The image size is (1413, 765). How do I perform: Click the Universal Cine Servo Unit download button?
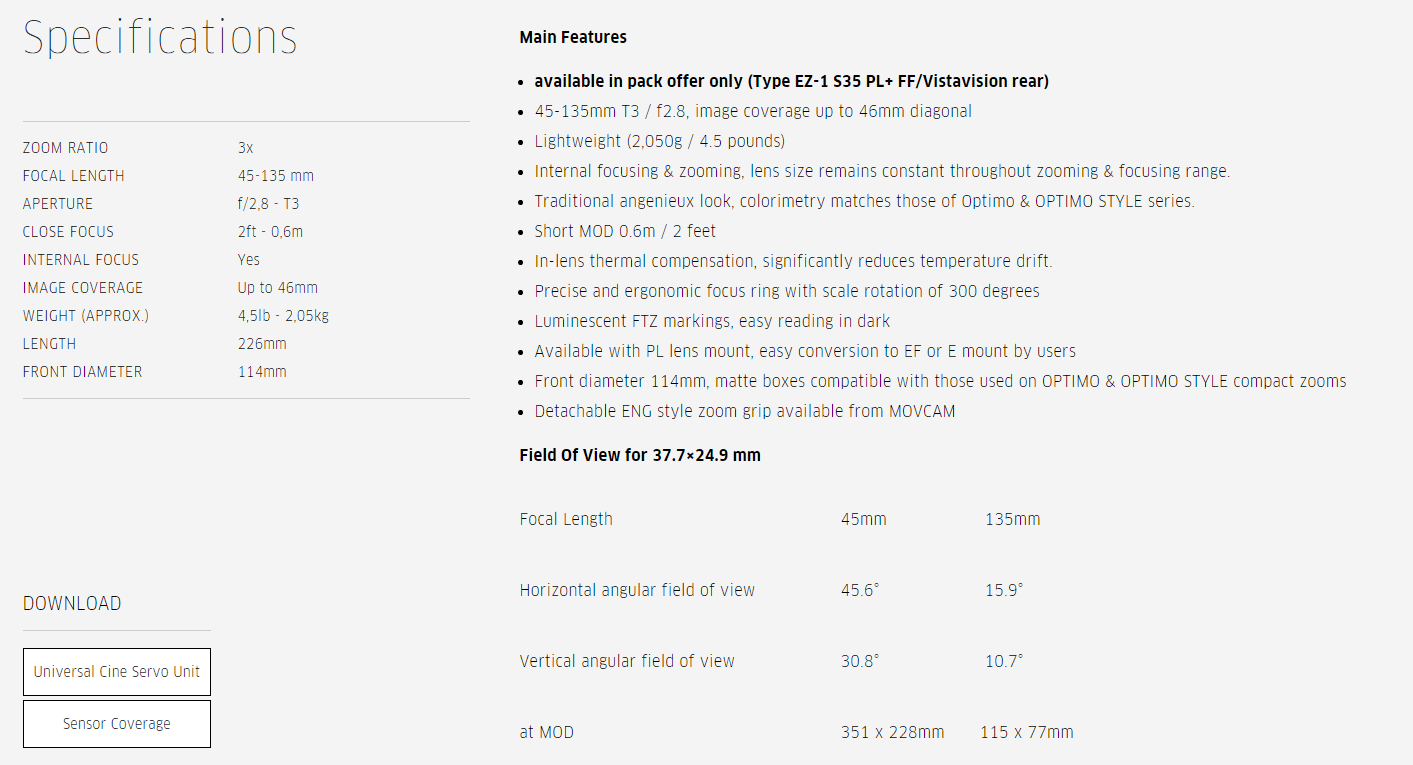[x=117, y=672]
